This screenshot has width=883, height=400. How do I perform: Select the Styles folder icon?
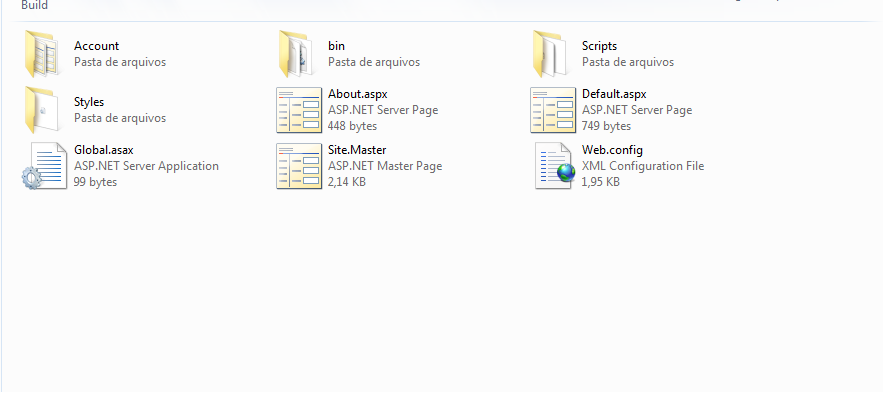pos(42,110)
